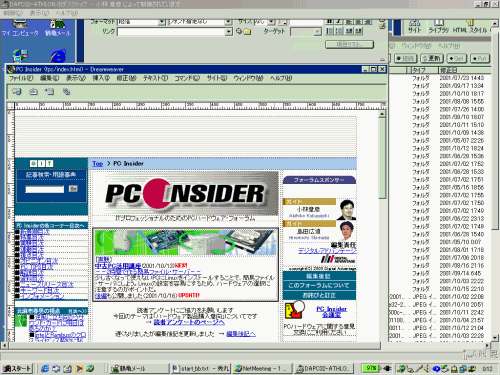Click the fourth icon in Dreamweaver's document toolbar

click(66, 92)
